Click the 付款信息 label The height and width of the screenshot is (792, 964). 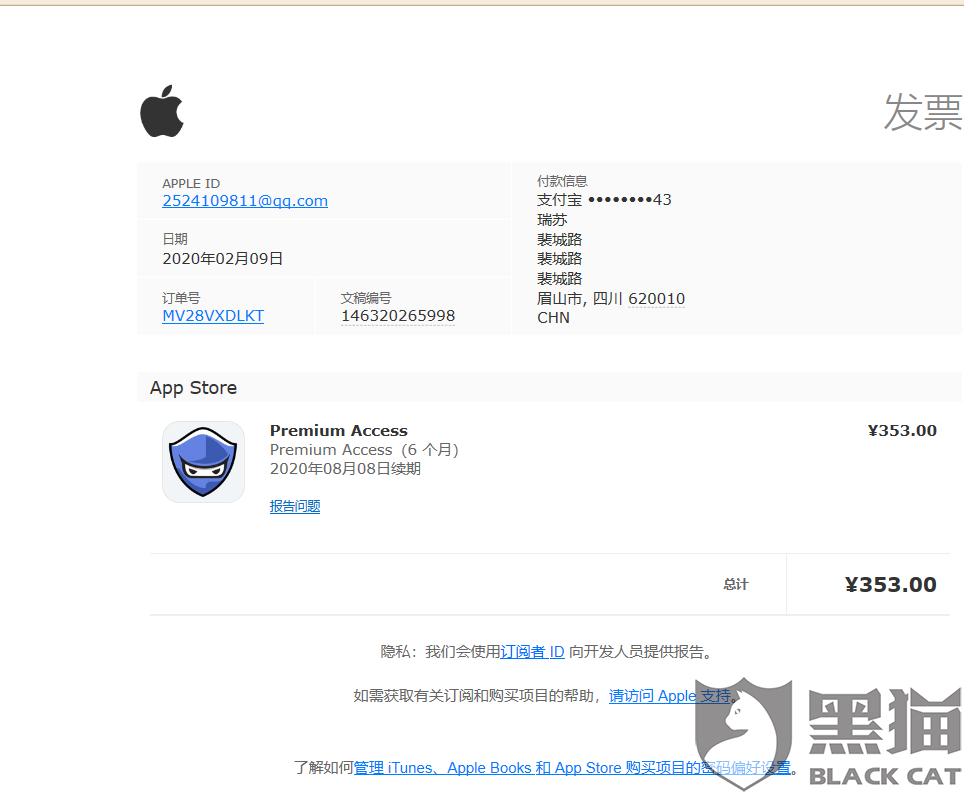[x=562, y=181]
